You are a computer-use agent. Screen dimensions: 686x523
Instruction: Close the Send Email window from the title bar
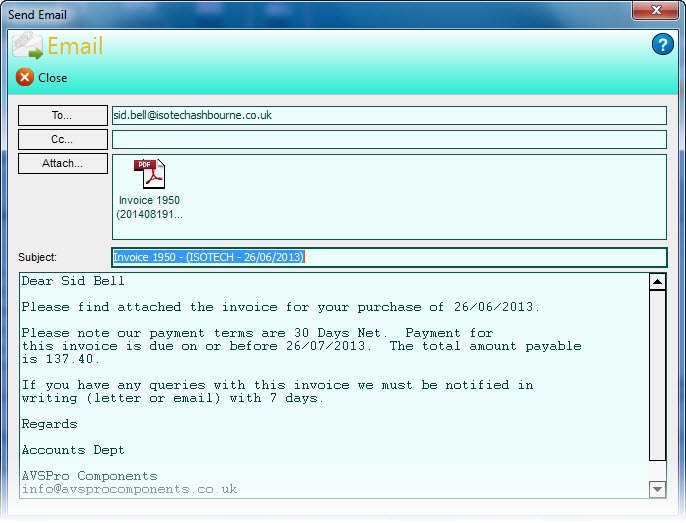click(x=654, y=10)
